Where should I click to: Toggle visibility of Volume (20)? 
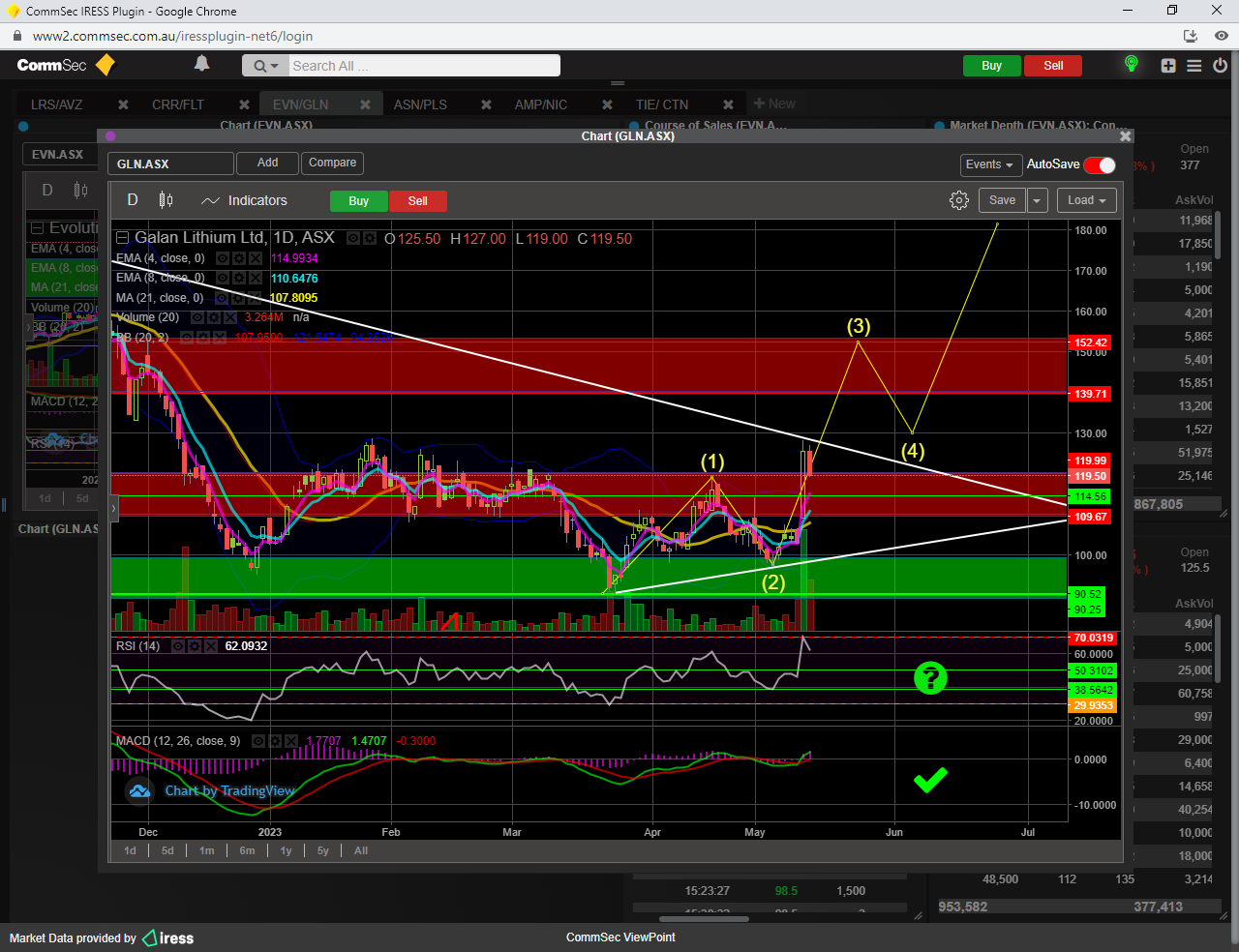click(x=198, y=317)
